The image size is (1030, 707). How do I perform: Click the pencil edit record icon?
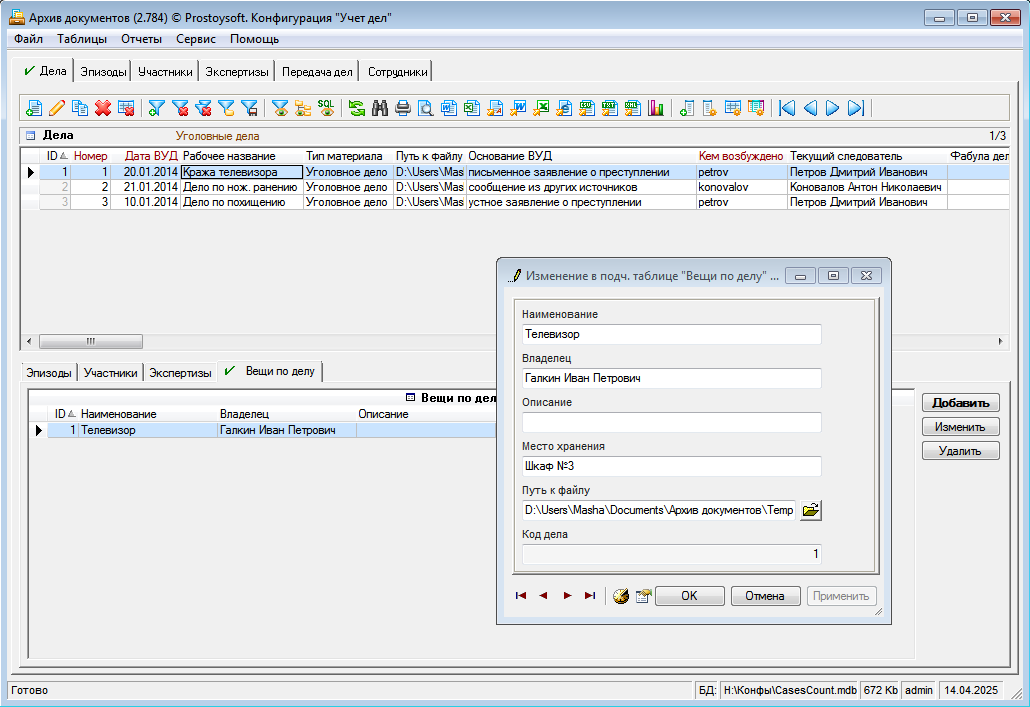coord(57,108)
